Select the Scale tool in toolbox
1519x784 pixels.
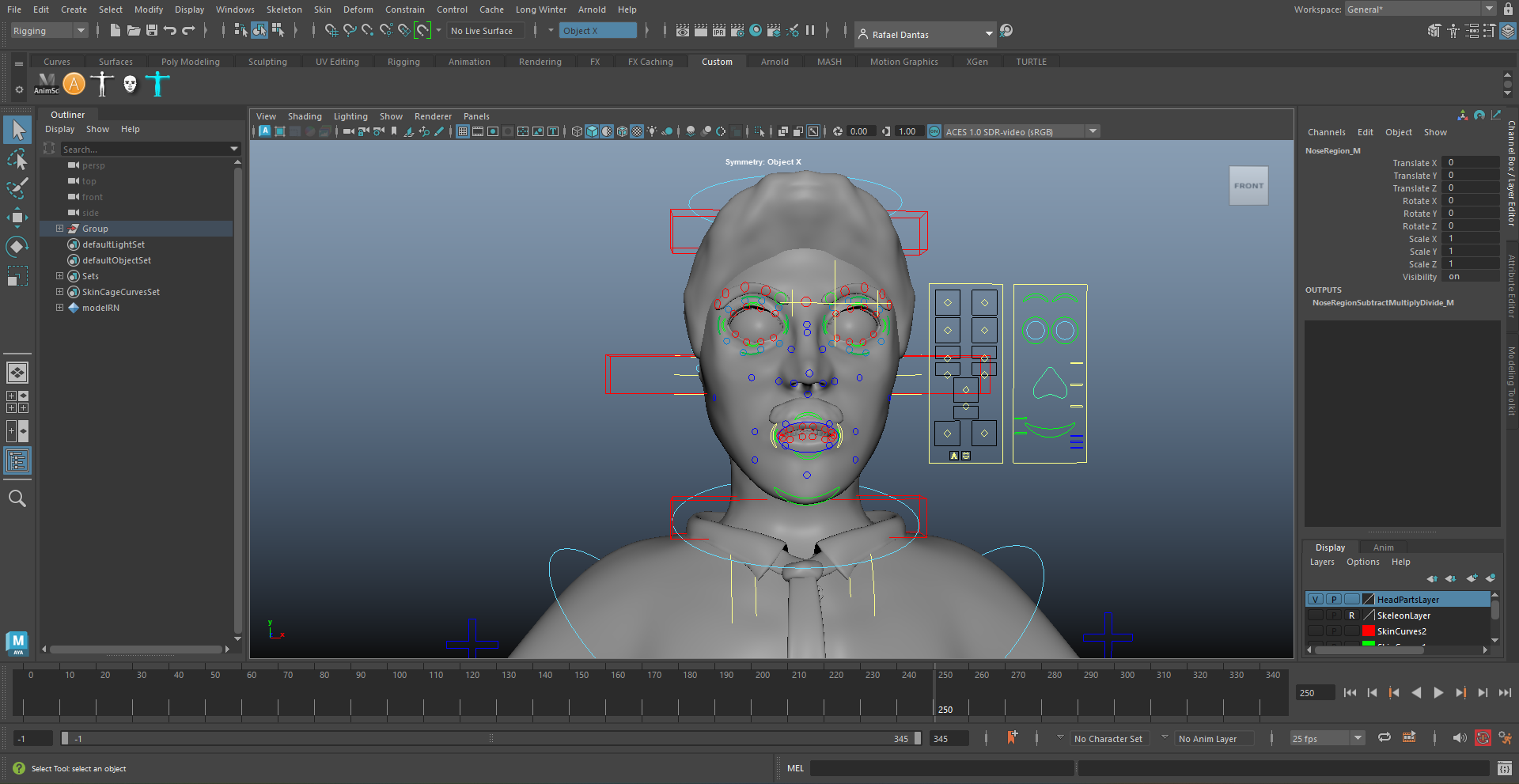tap(17, 276)
